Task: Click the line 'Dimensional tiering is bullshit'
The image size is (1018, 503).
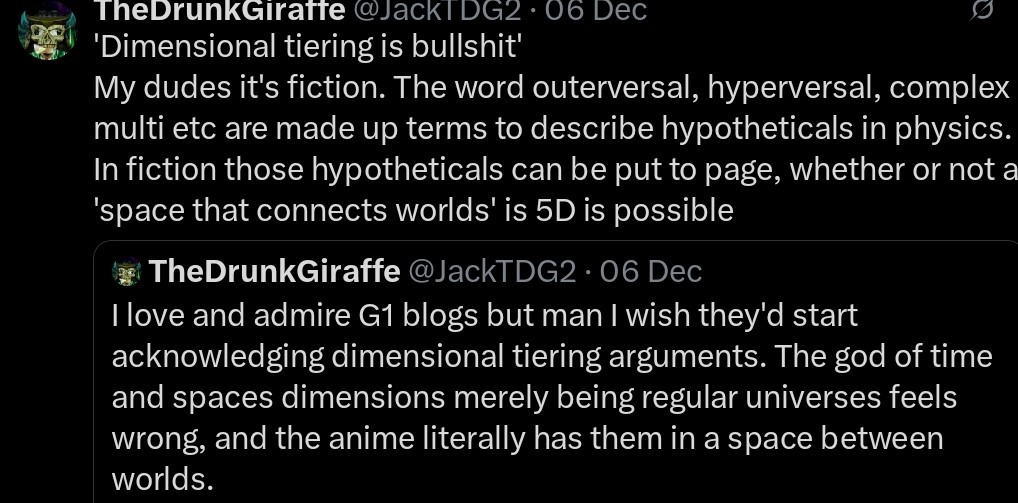Action: pos(306,49)
